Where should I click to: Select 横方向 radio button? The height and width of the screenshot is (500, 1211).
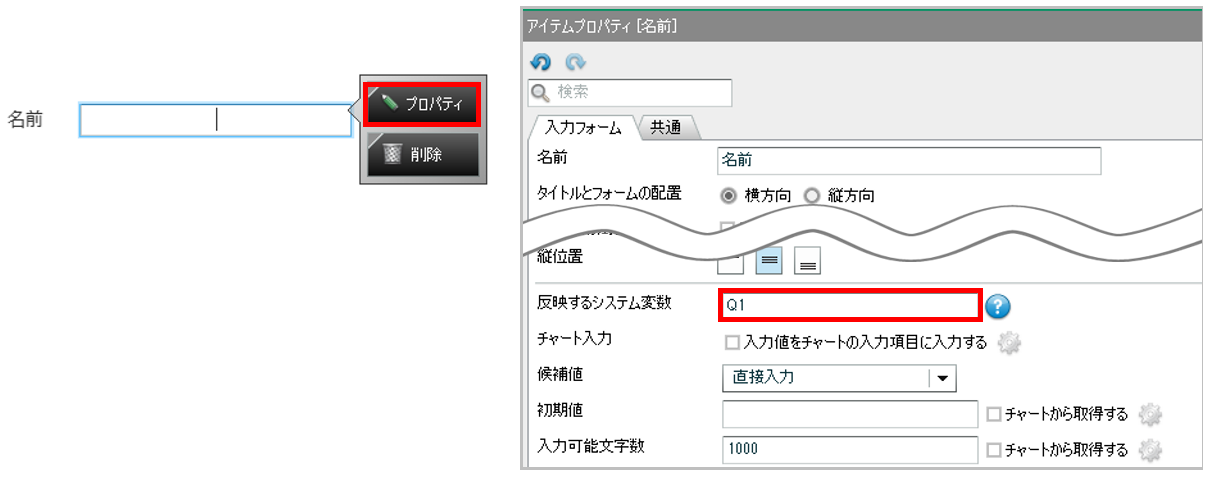tap(728, 196)
